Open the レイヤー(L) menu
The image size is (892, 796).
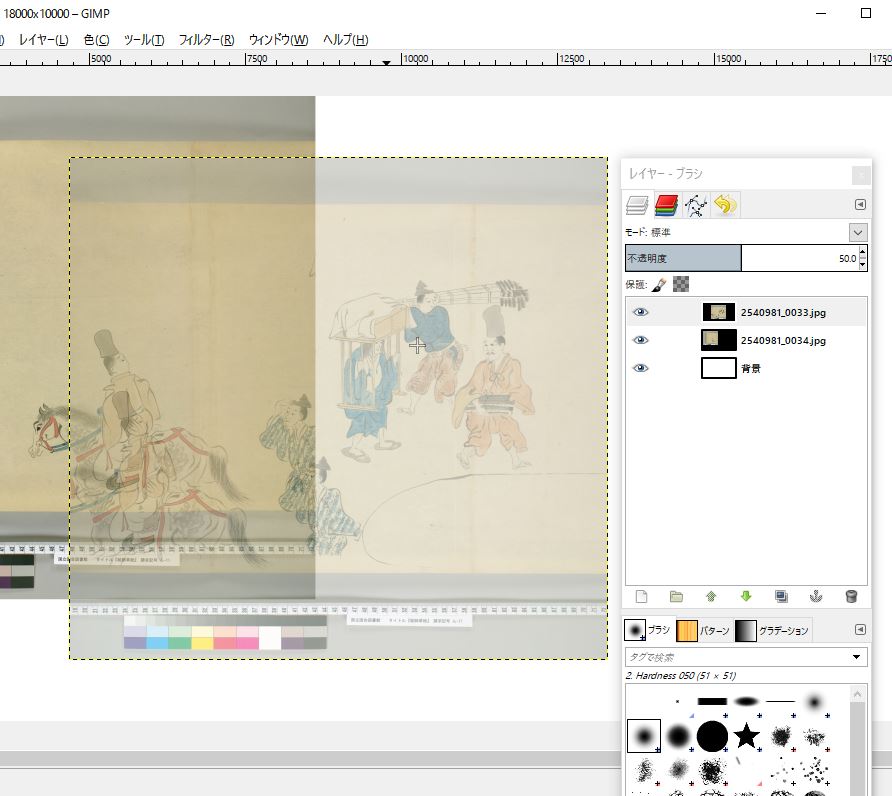tap(44, 40)
